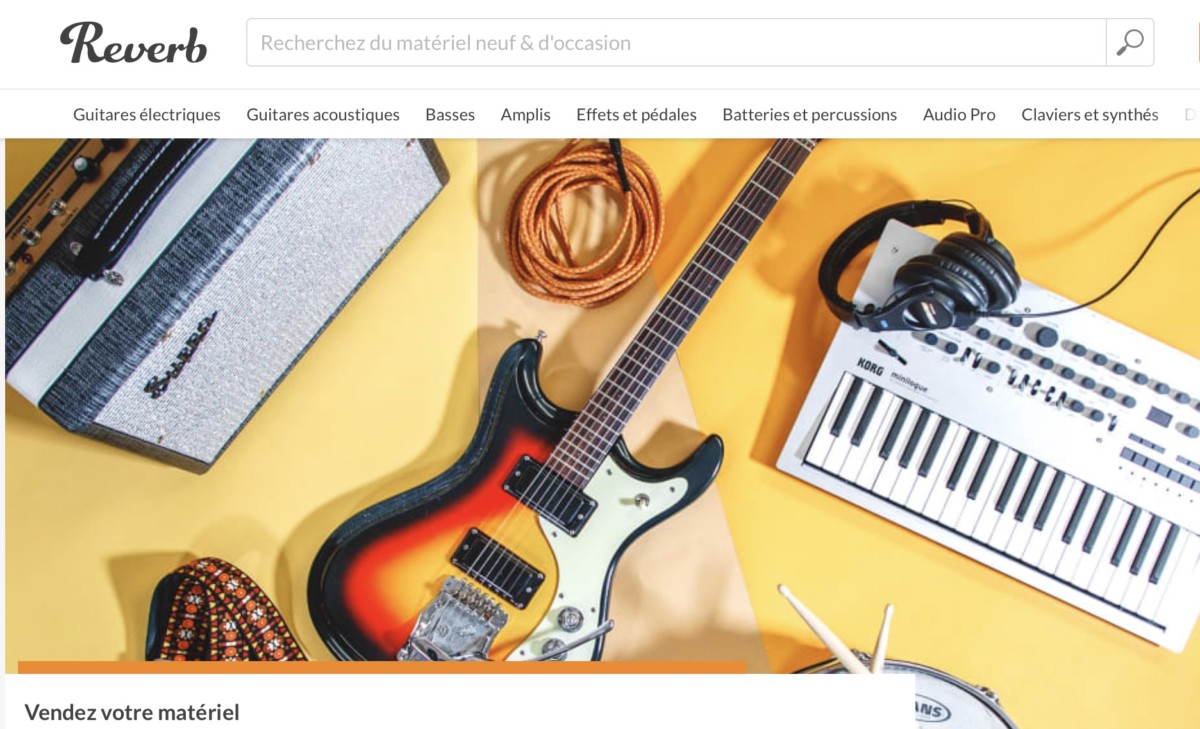Open the Reverb logo homepage
Screen dimensions: 1200x729
point(133,43)
